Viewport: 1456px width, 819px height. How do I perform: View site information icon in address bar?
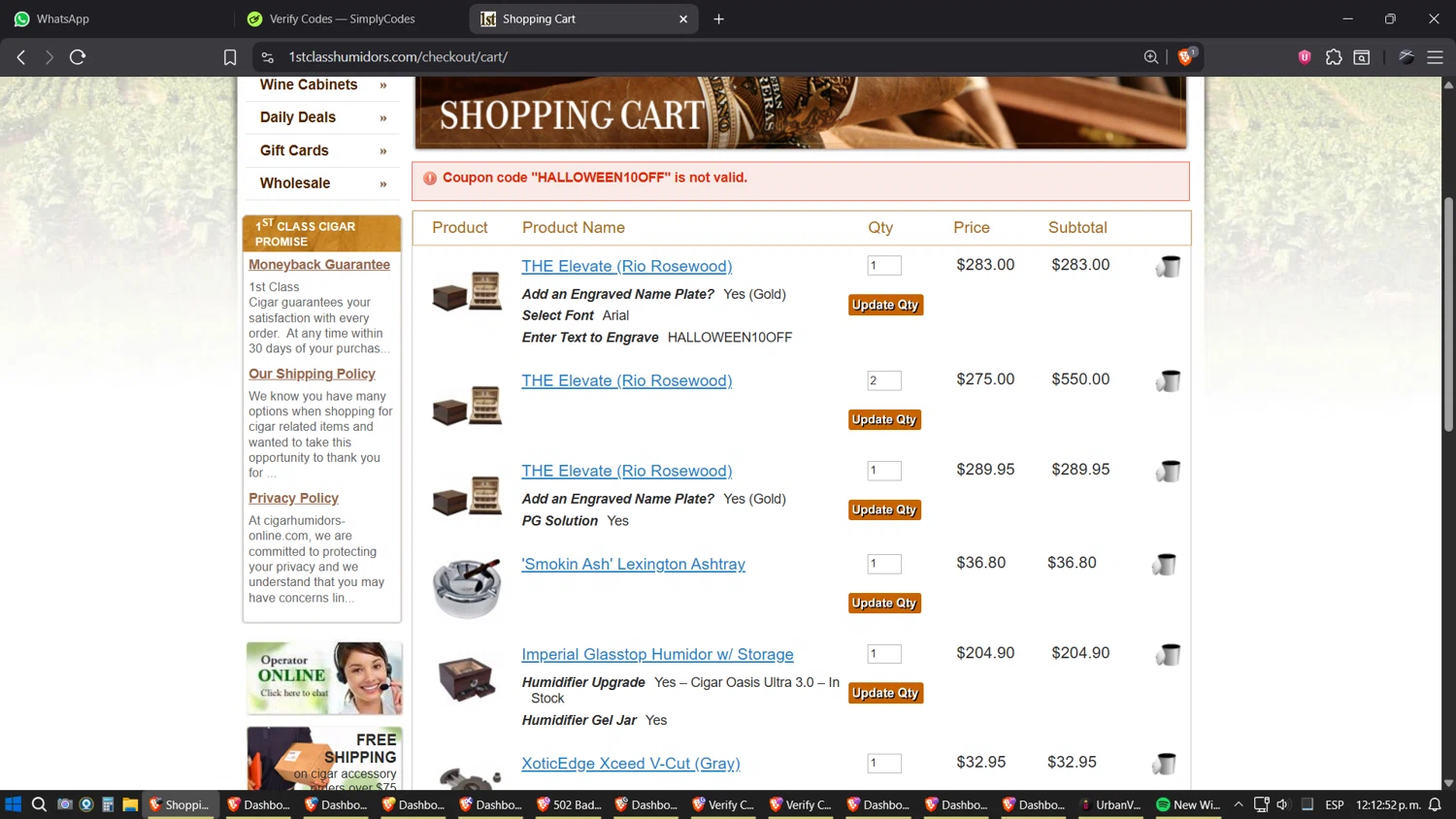pos(268,57)
